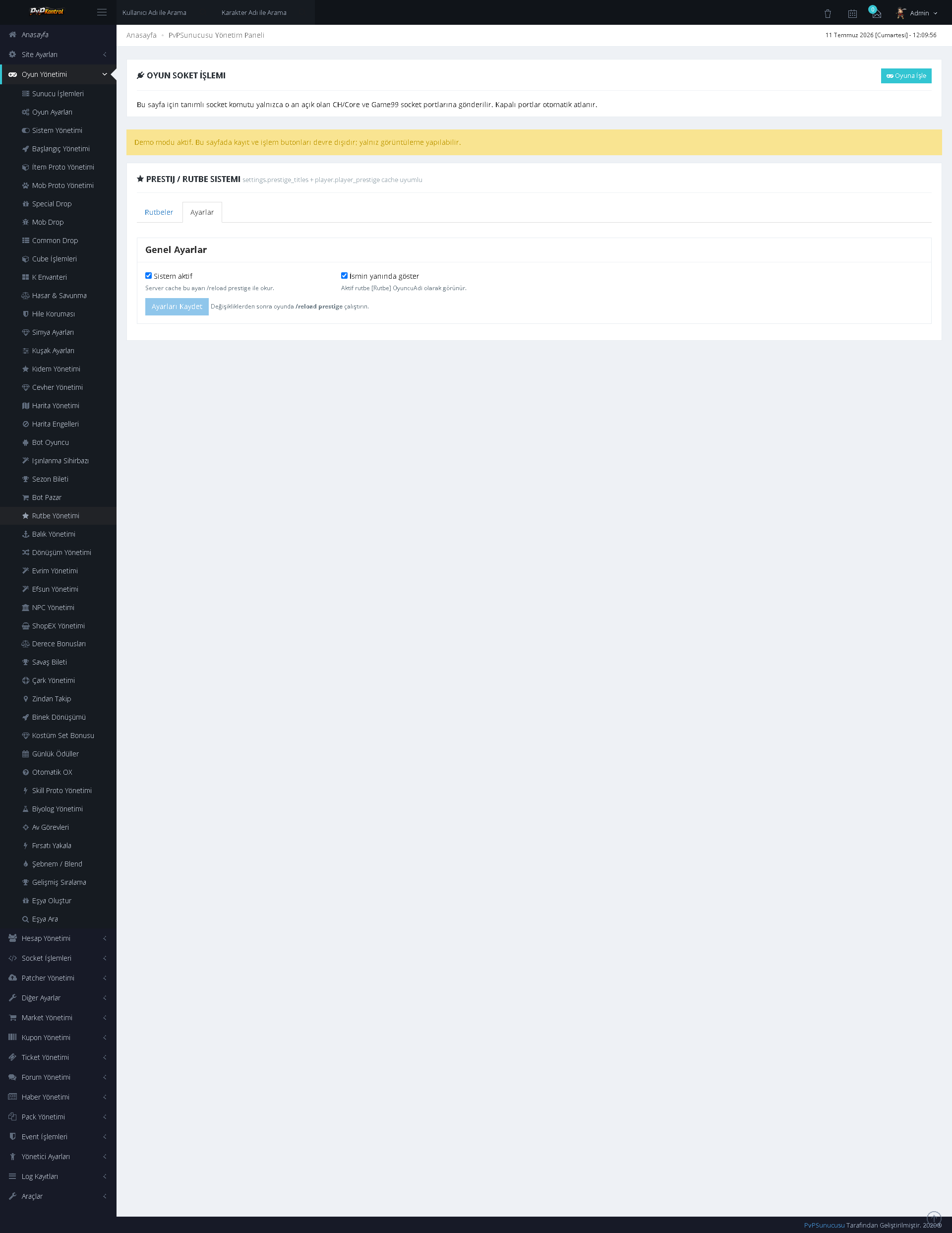Open the calendar icon in top bar

pyautogui.click(x=852, y=13)
